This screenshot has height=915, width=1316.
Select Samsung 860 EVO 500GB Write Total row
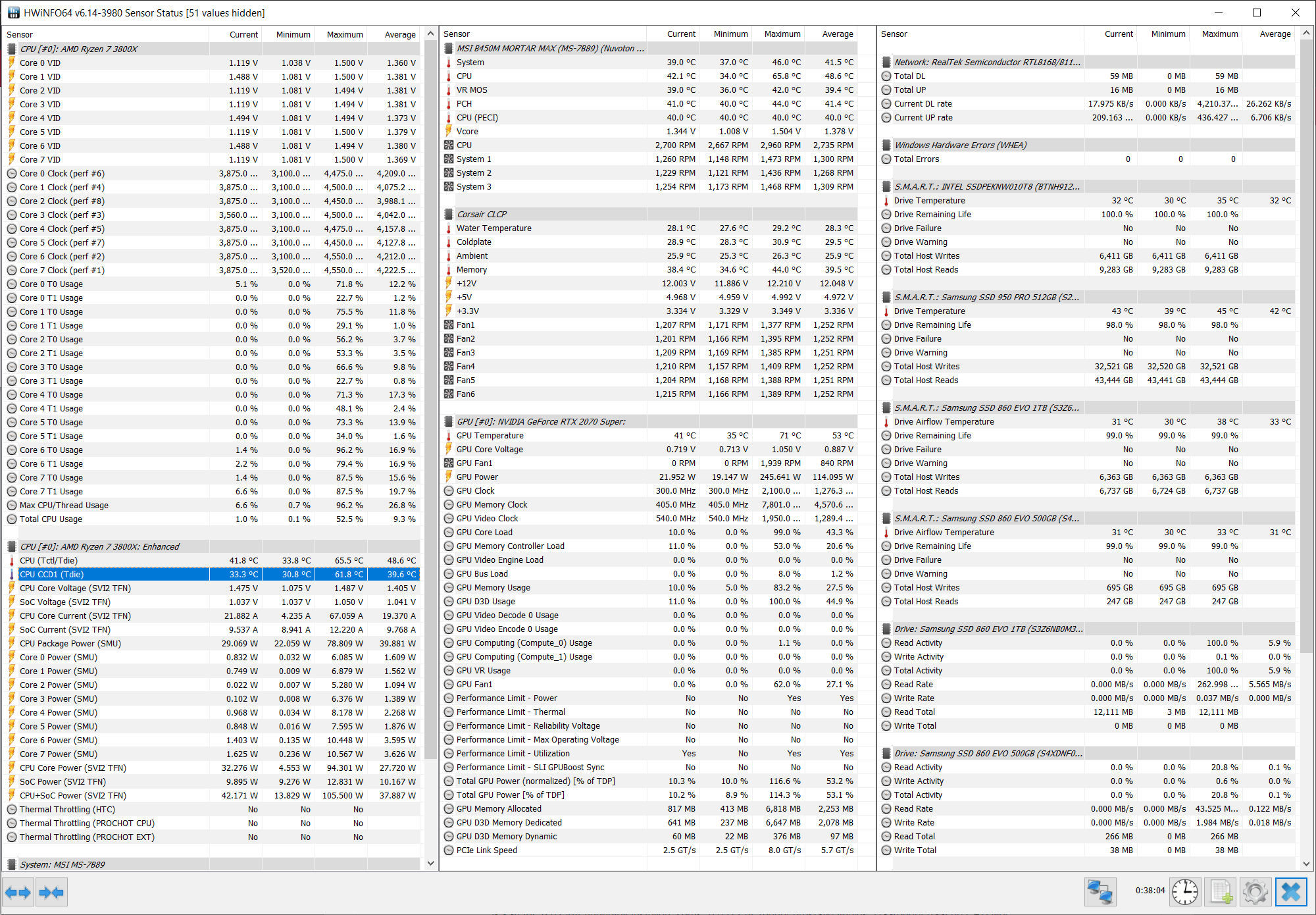coord(1087,850)
